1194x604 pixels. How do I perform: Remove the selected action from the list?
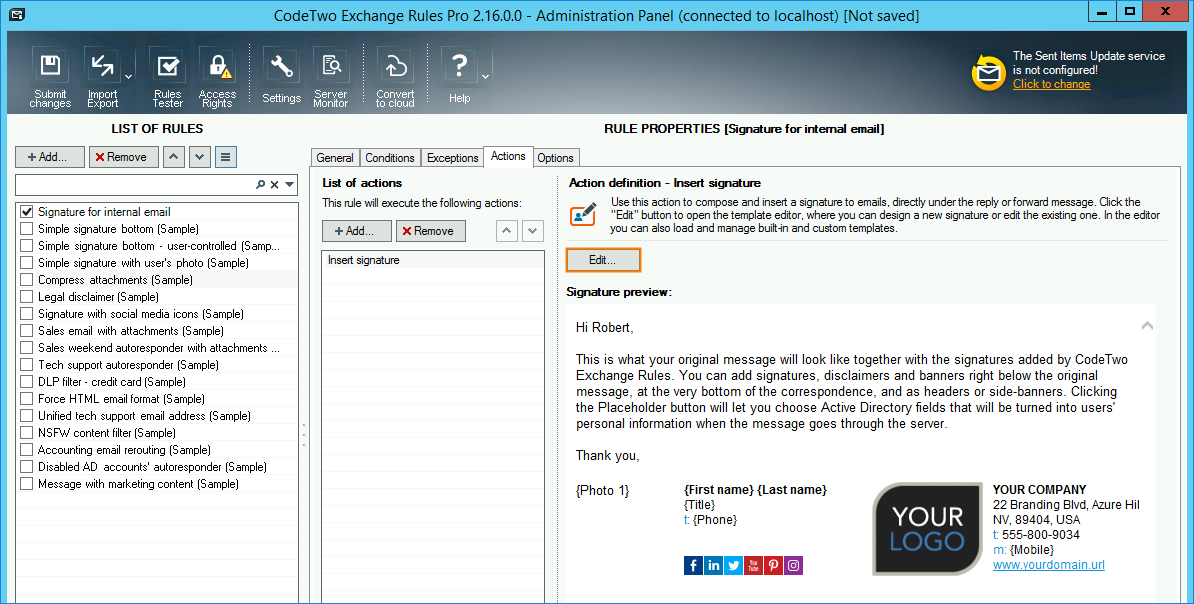(x=430, y=231)
